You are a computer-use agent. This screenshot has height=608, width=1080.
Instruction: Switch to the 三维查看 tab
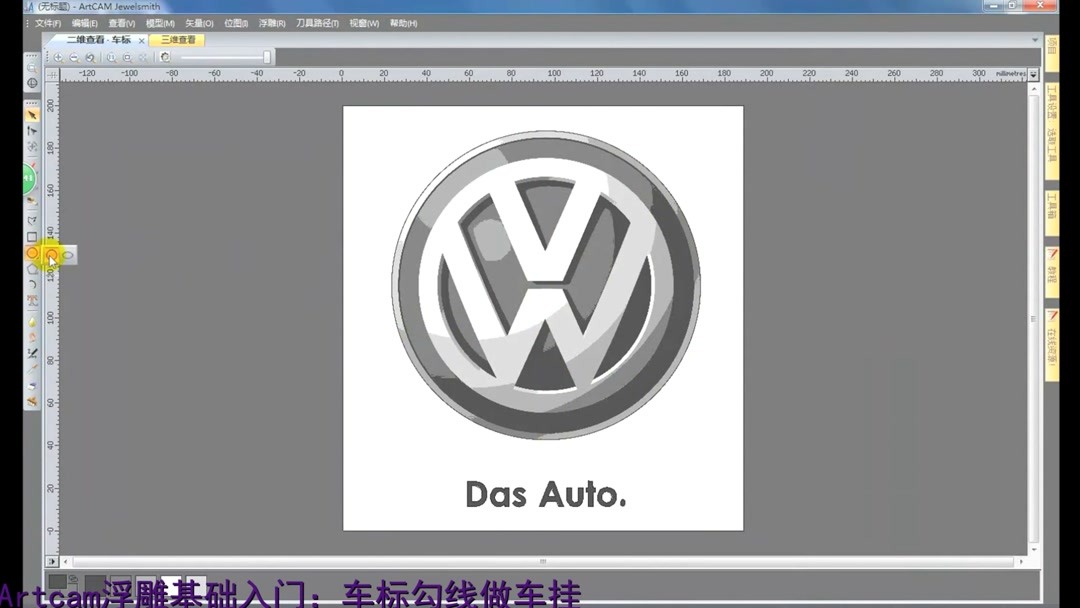(x=176, y=40)
